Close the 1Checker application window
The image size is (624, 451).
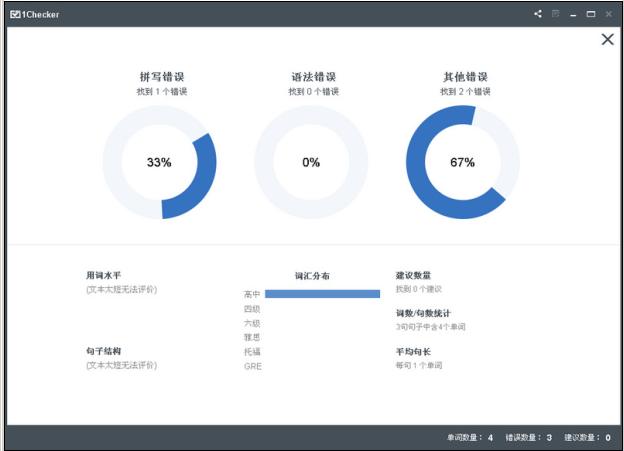(x=608, y=14)
